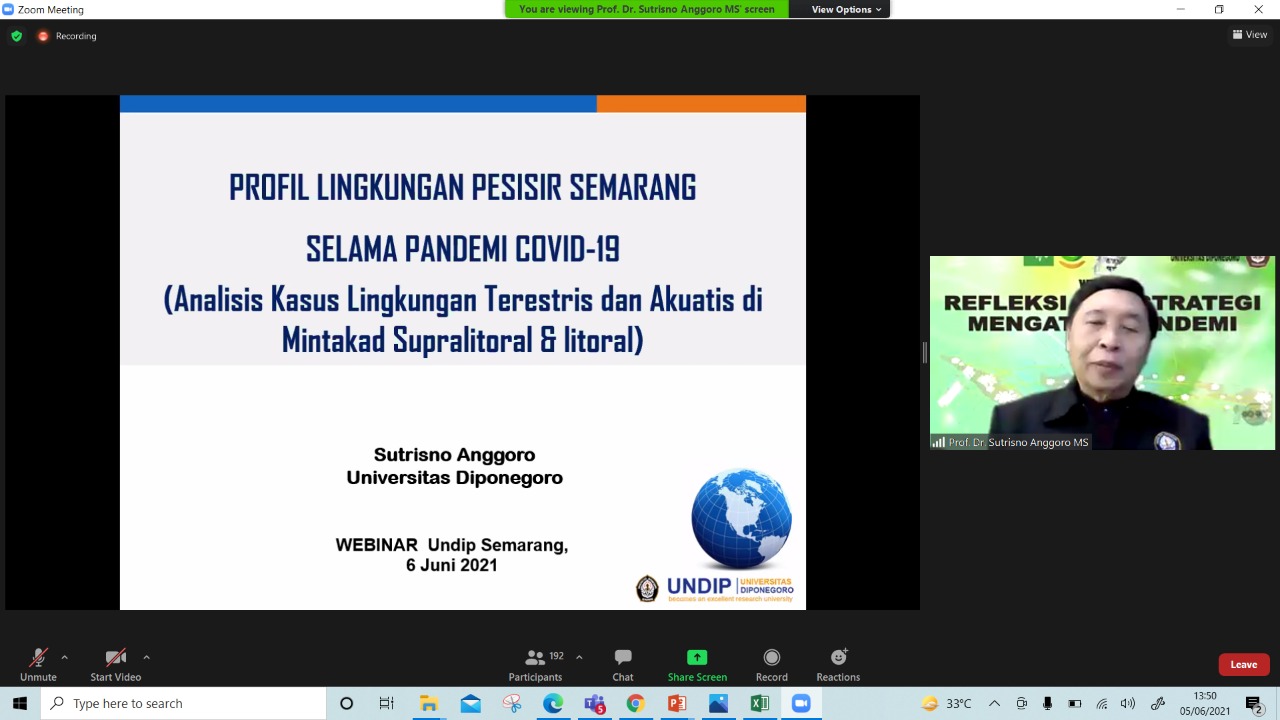Click the divider handle beside the speaker video
1280x720 pixels.
(924, 352)
